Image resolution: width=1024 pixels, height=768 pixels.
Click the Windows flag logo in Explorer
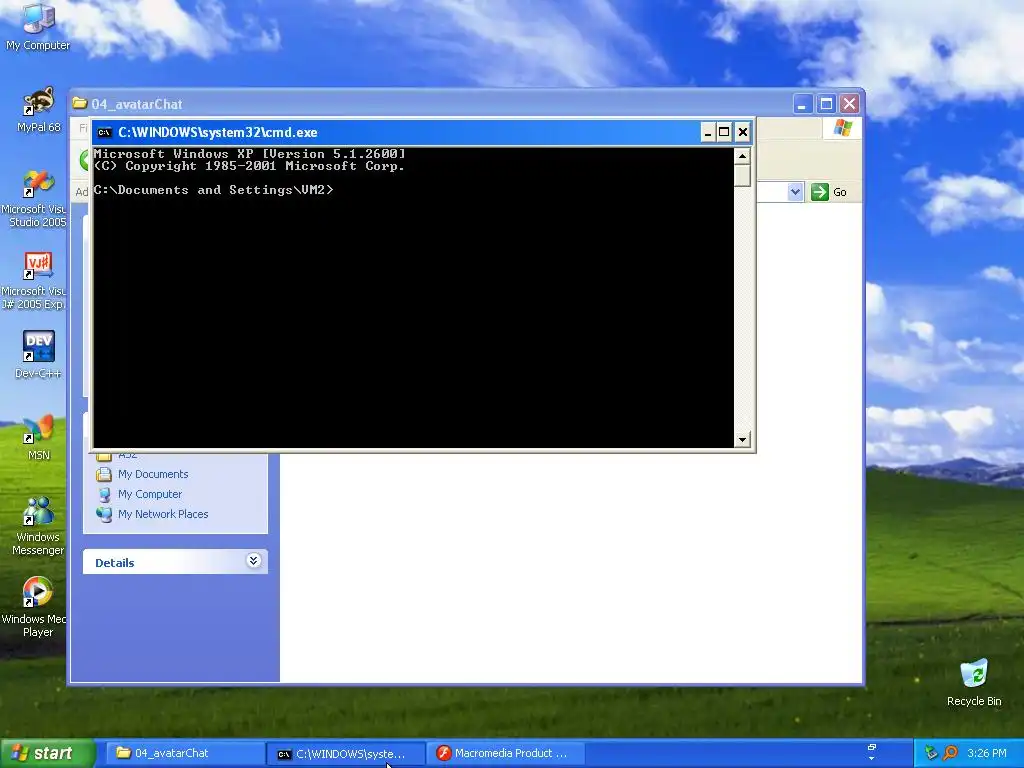tap(842, 128)
